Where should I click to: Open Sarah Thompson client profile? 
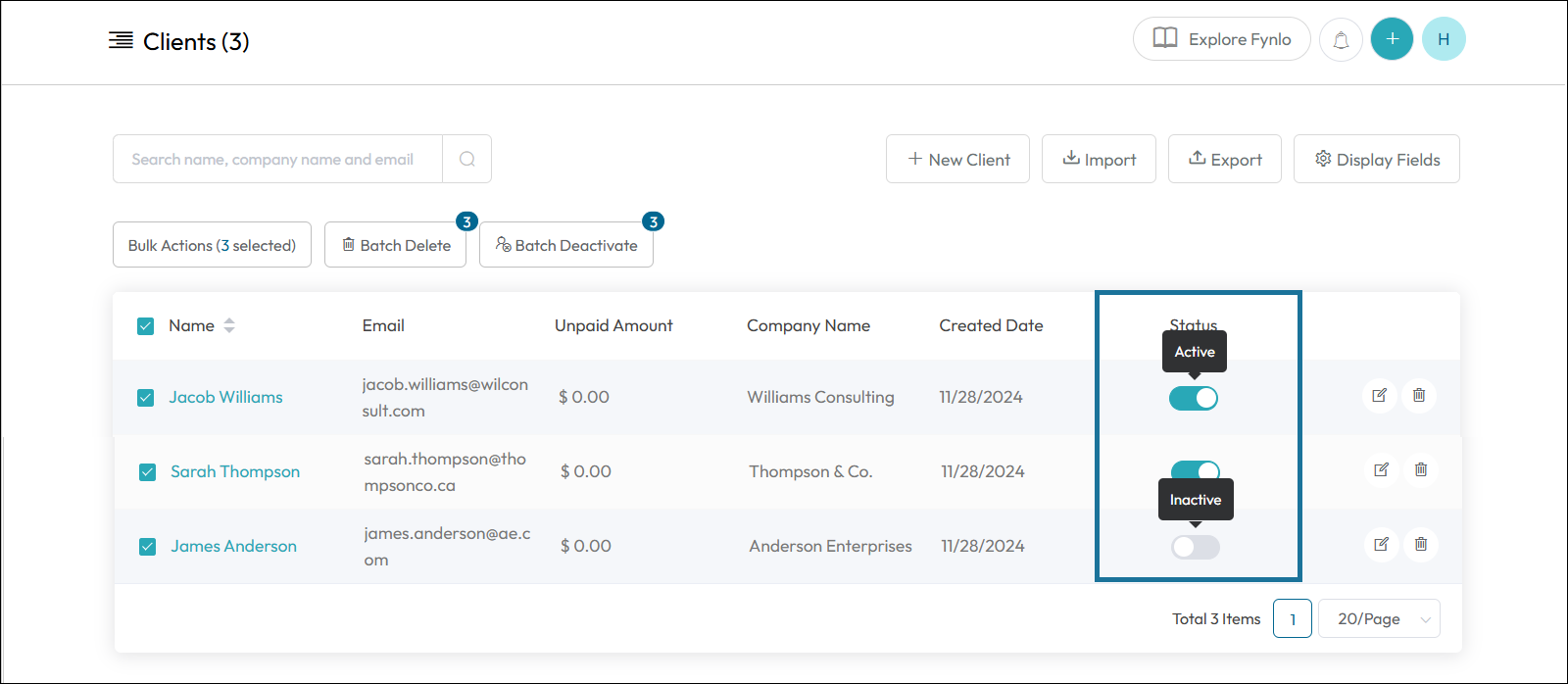[235, 471]
